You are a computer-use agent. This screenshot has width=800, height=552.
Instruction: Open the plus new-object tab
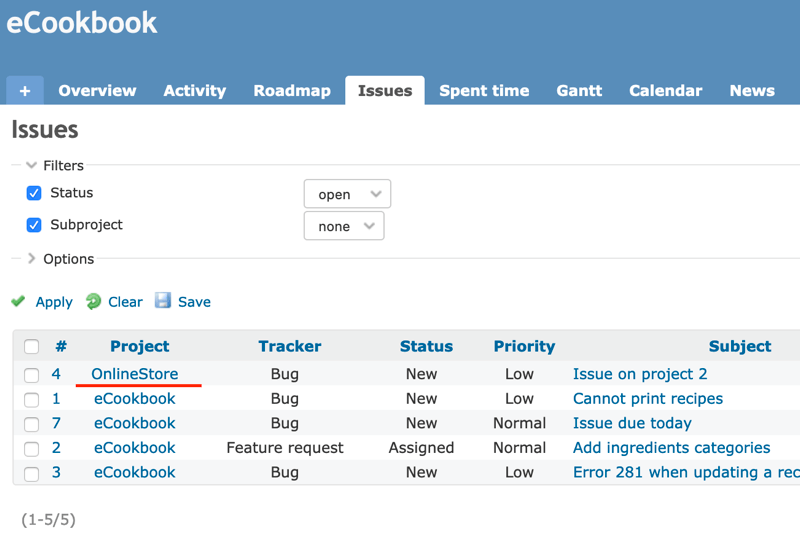25,91
